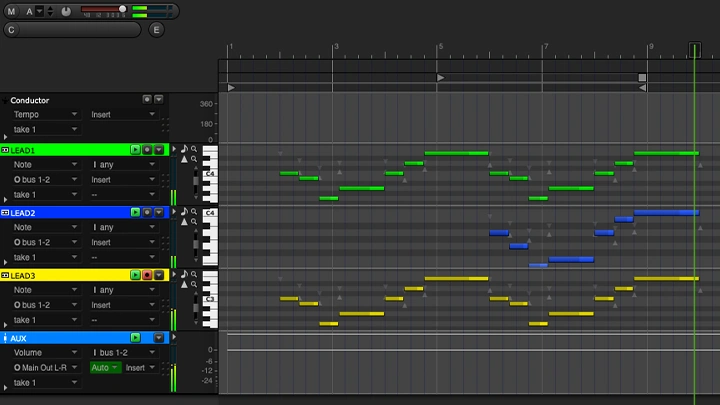Click LEAD3 lower zoom magnifier icon
This screenshot has width=720, height=405.
pos(194,284)
